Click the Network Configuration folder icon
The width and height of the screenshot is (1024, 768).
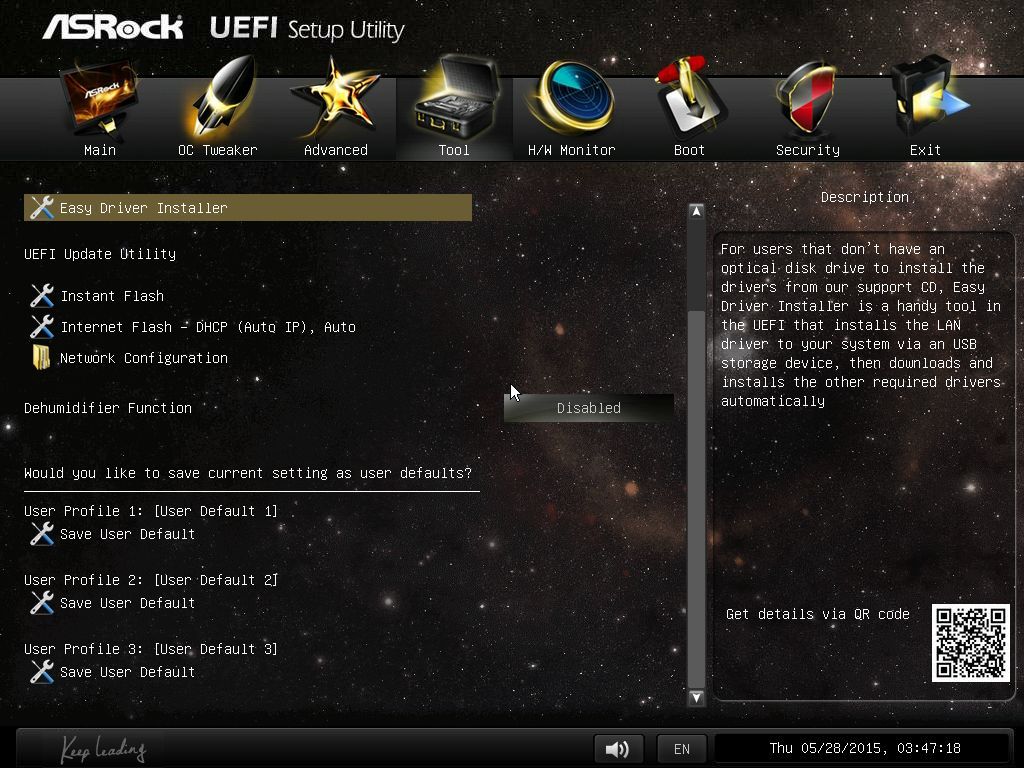click(x=42, y=358)
